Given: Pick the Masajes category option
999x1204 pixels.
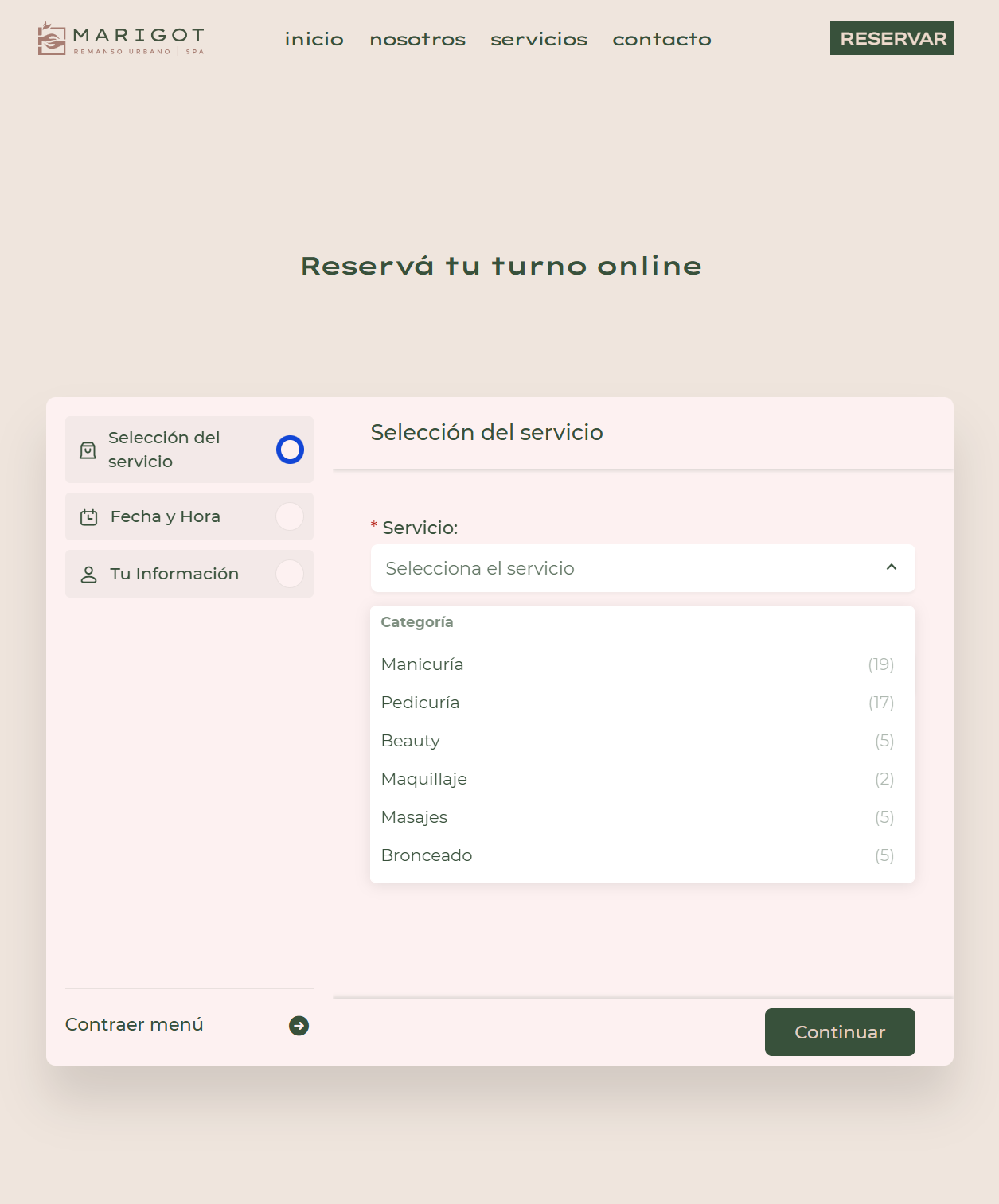Looking at the screenshot, I should pos(414,817).
